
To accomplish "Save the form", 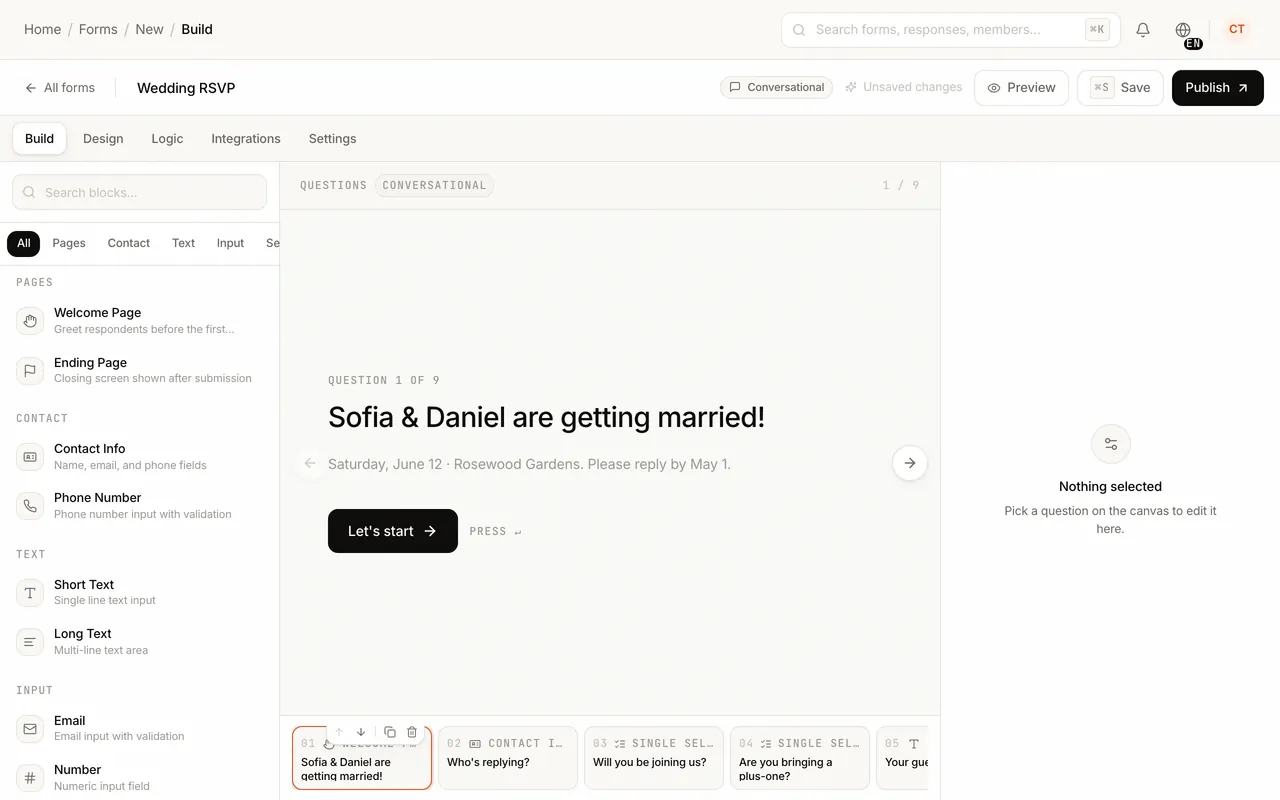I will (x=1120, y=88).
